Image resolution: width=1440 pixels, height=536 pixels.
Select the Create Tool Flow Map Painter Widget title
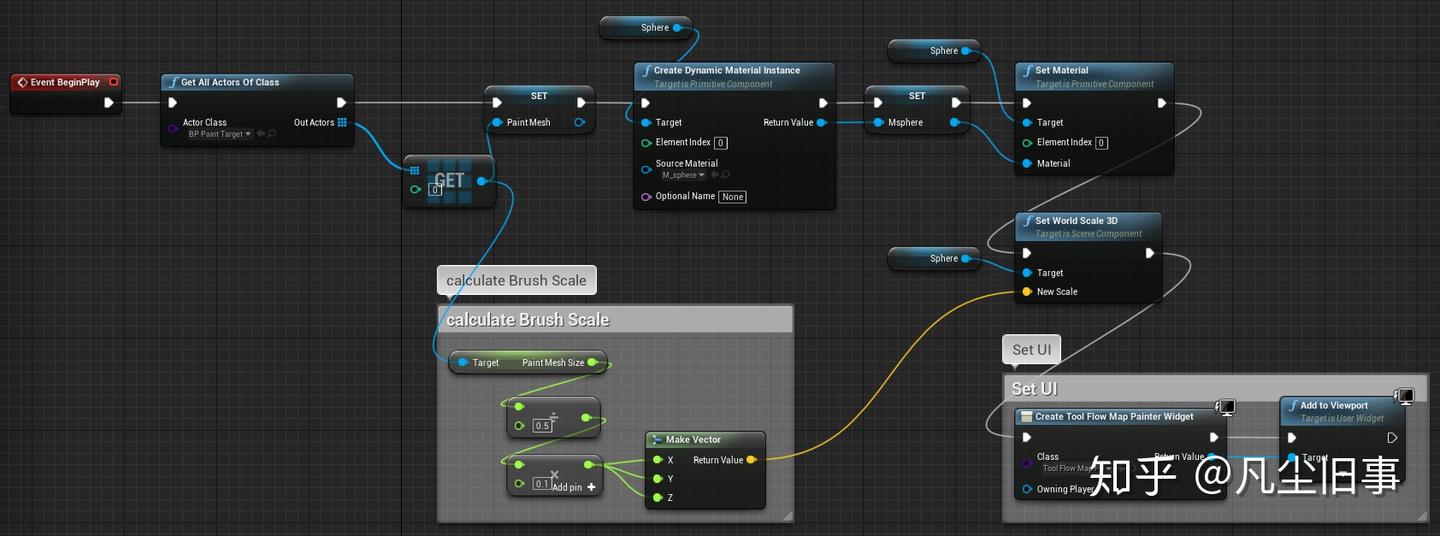[1114, 417]
